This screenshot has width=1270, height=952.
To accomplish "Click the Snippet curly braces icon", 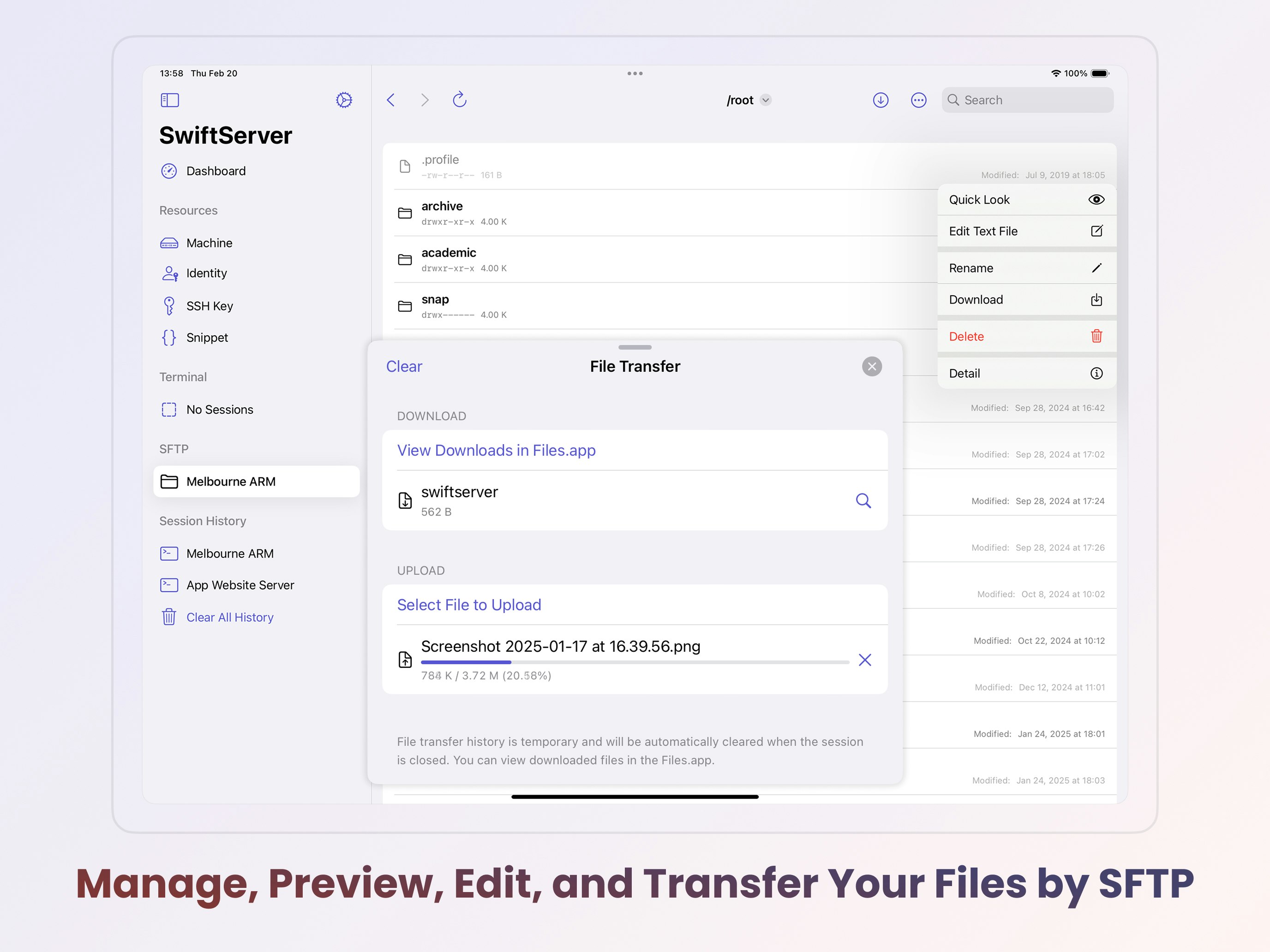I will coord(169,338).
